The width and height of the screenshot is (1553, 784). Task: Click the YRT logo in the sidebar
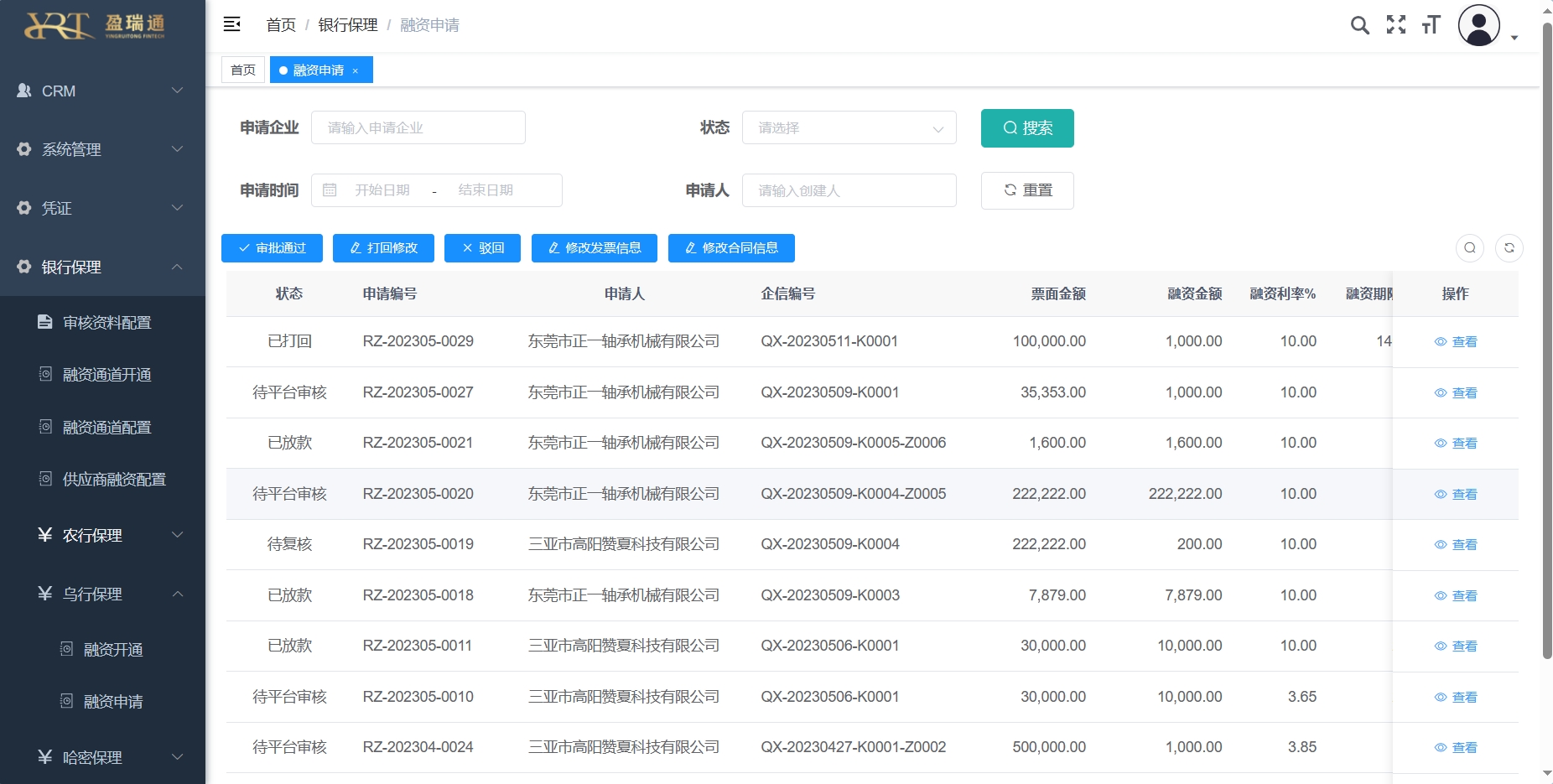tap(95, 26)
